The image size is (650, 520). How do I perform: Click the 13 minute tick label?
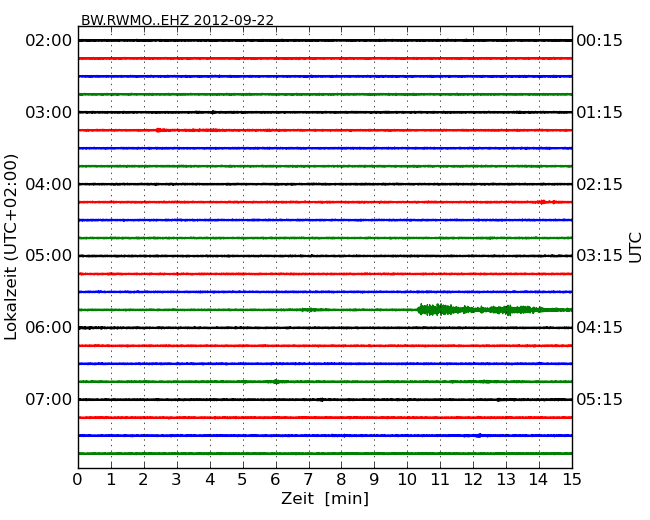[506, 480]
